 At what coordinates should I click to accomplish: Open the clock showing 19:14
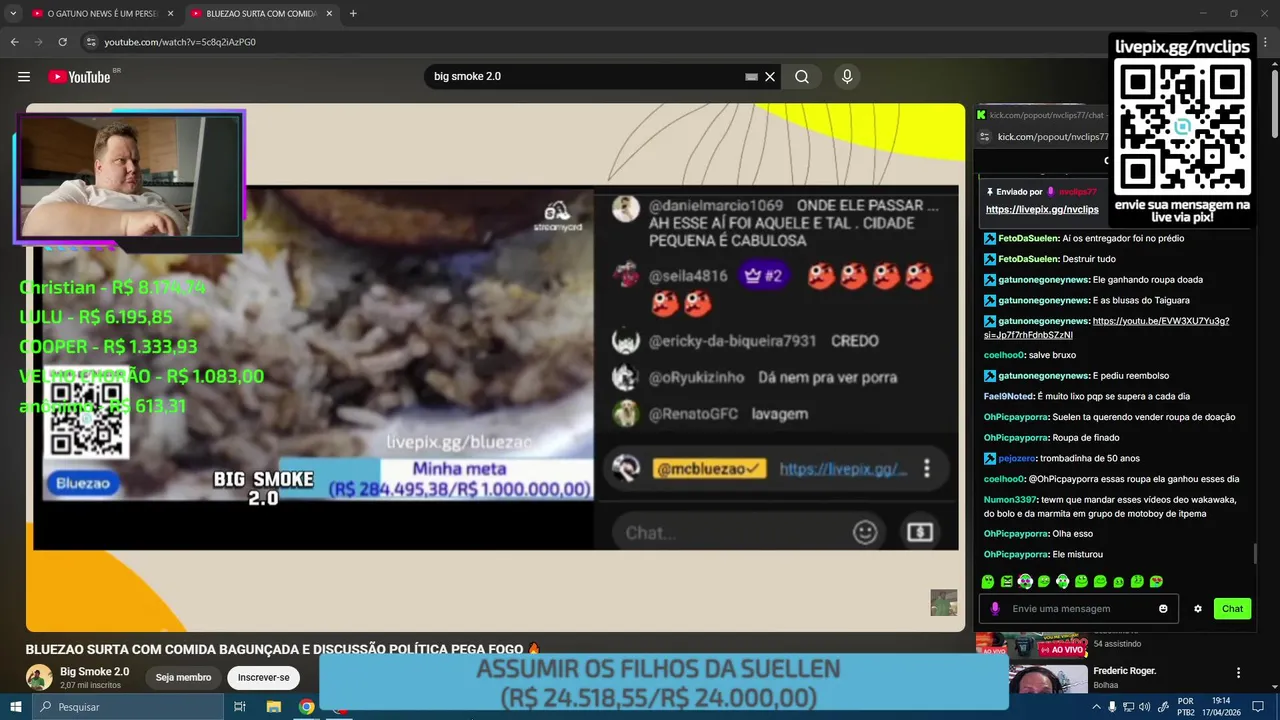coord(1221,707)
